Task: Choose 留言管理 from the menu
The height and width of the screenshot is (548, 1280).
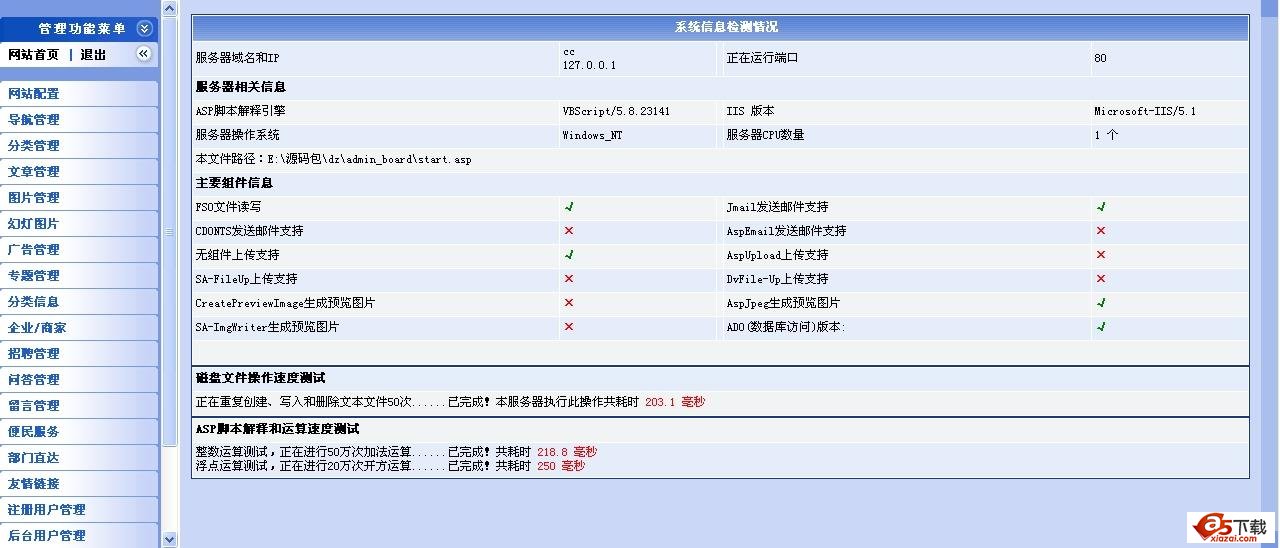Action: tap(79, 405)
